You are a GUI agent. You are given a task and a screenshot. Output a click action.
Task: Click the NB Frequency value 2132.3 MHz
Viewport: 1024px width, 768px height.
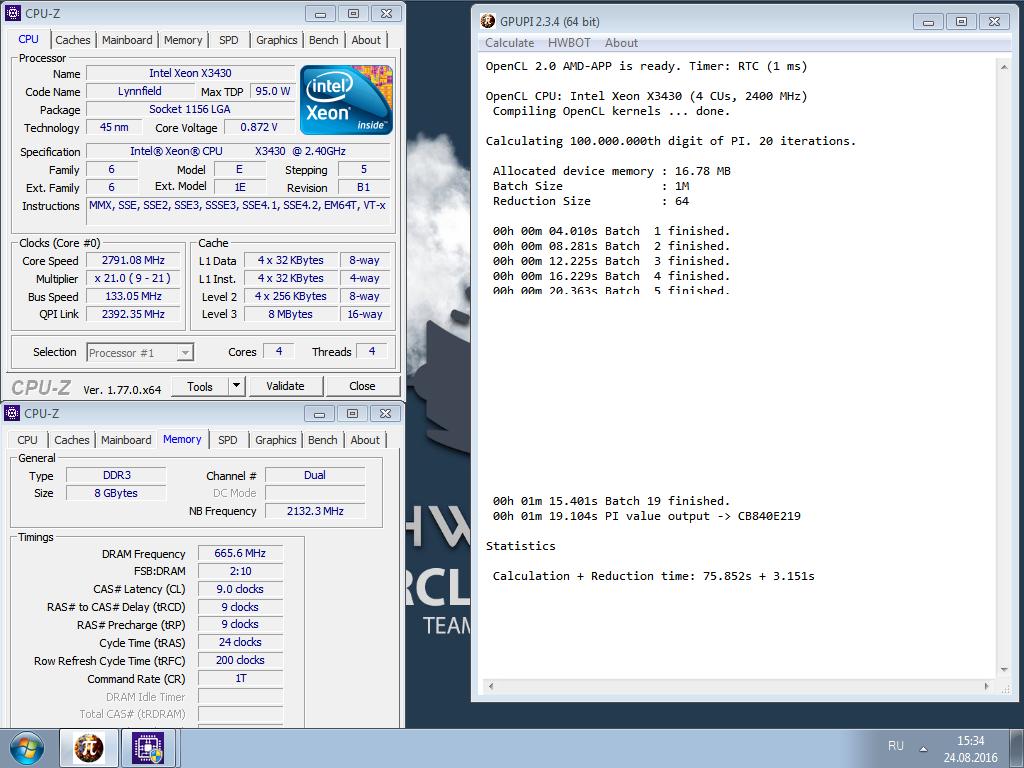[315, 511]
